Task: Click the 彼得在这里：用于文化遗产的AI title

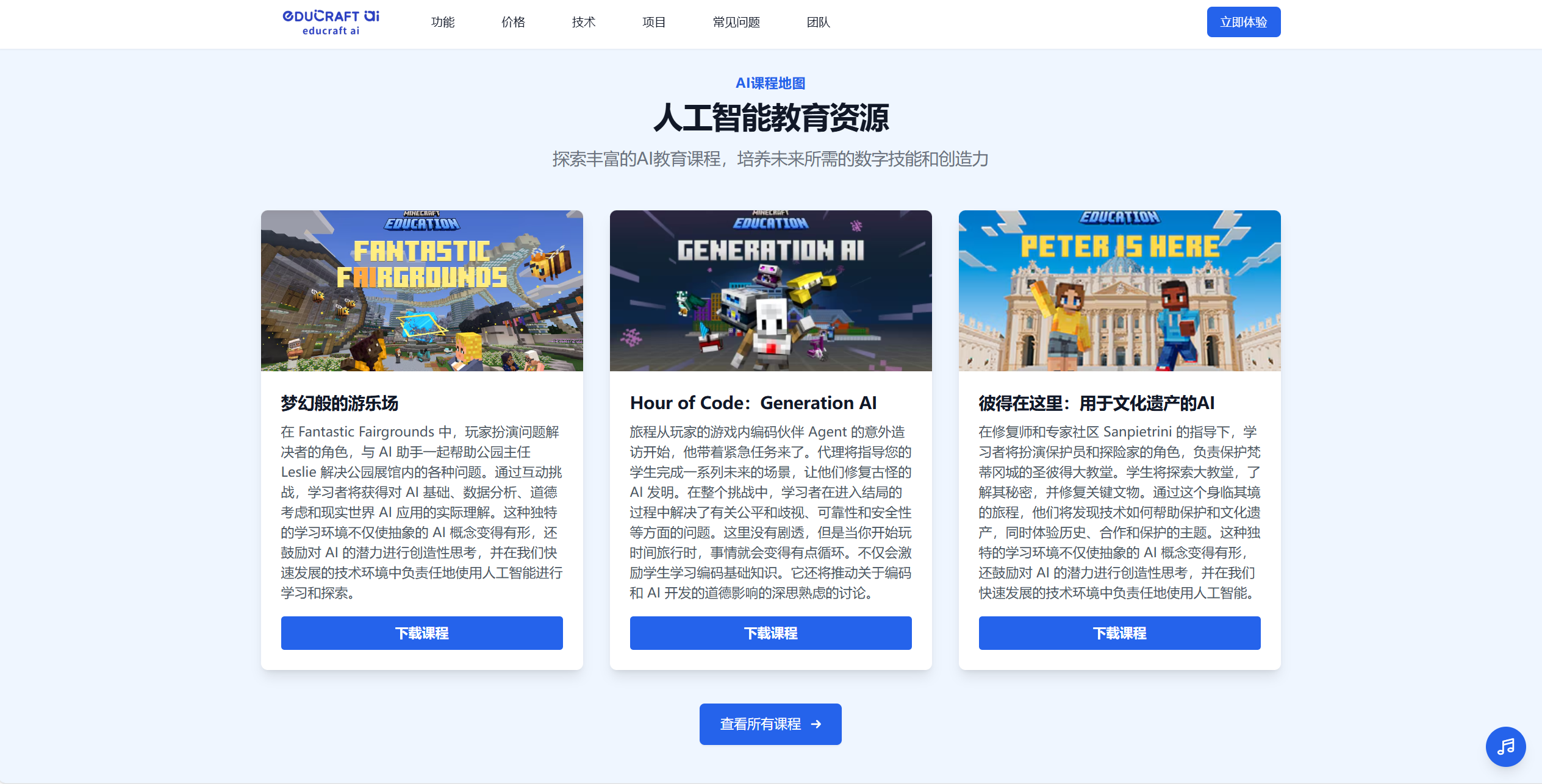Action: (x=1097, y=403)
